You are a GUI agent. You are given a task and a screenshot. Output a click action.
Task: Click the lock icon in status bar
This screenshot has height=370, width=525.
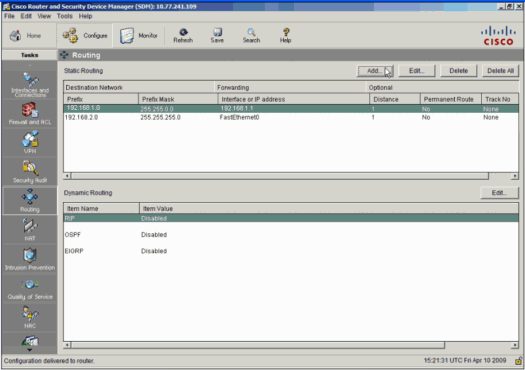point(518,361)
